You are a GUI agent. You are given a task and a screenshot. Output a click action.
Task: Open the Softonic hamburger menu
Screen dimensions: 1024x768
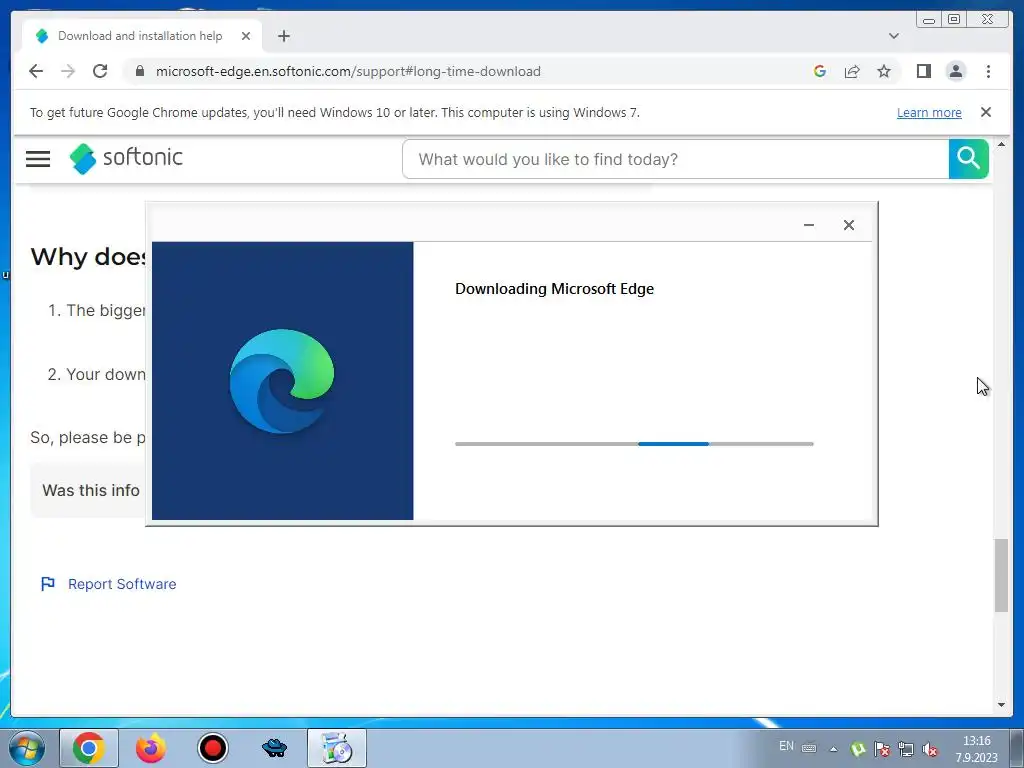tap(38, 159)
